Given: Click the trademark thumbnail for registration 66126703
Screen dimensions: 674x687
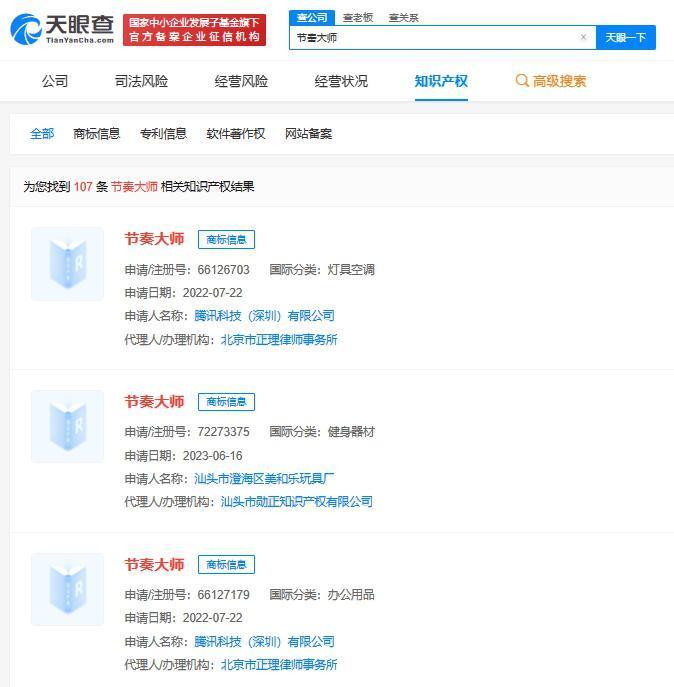Looking at the screenshot, I should click(67, 264).
